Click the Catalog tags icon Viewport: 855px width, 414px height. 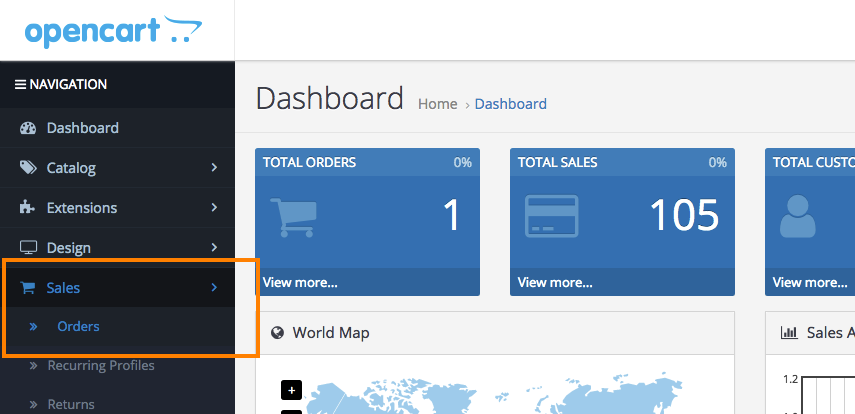(x=28, y=168)
